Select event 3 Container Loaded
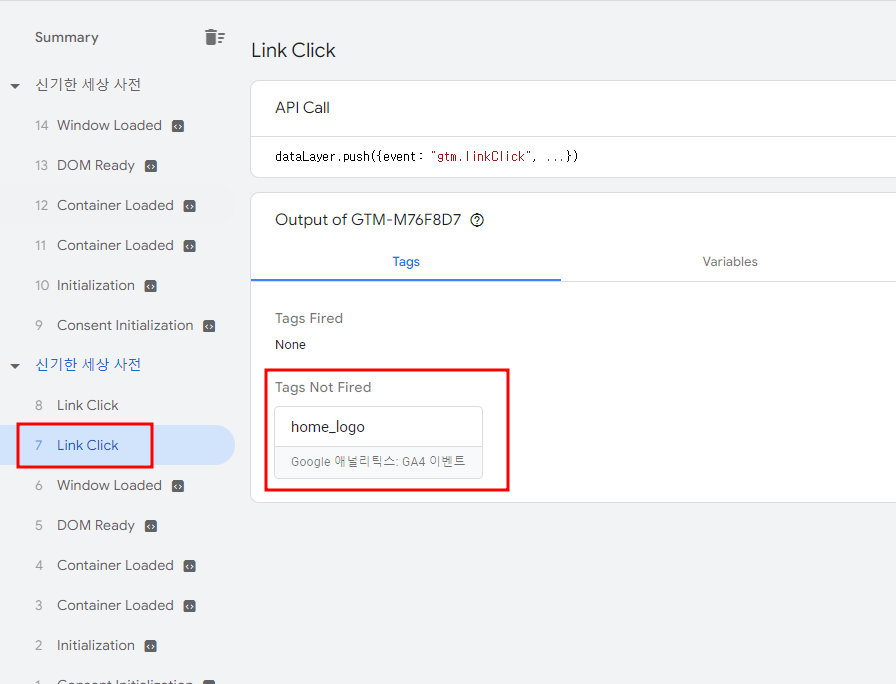The image size is (896, 684). click(117, 605)
